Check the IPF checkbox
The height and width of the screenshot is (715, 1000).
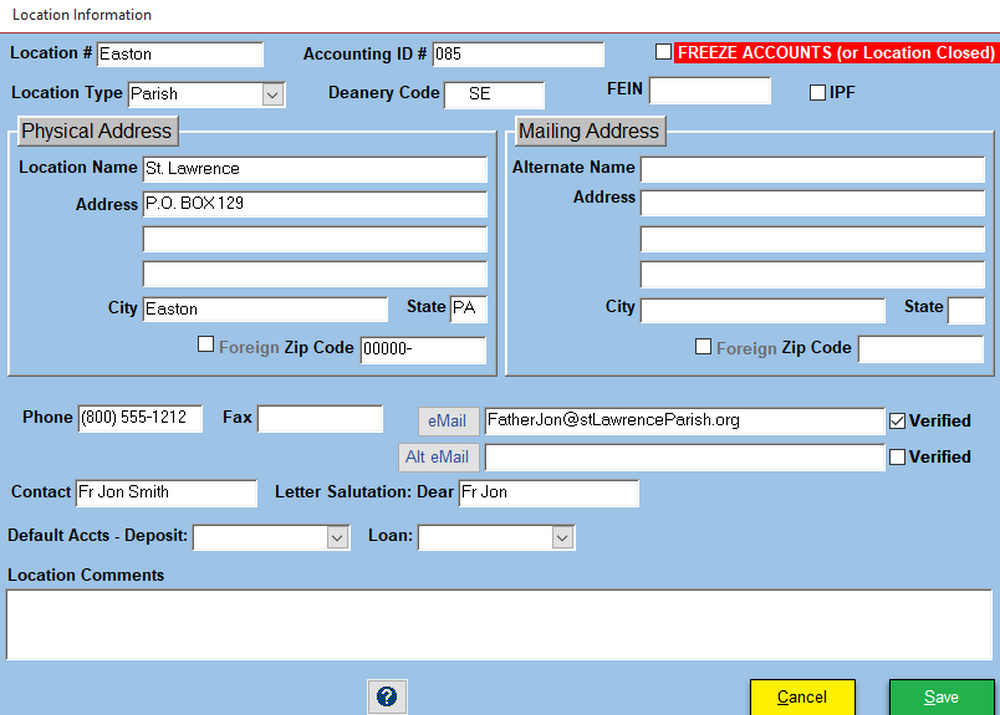[817, 92]
